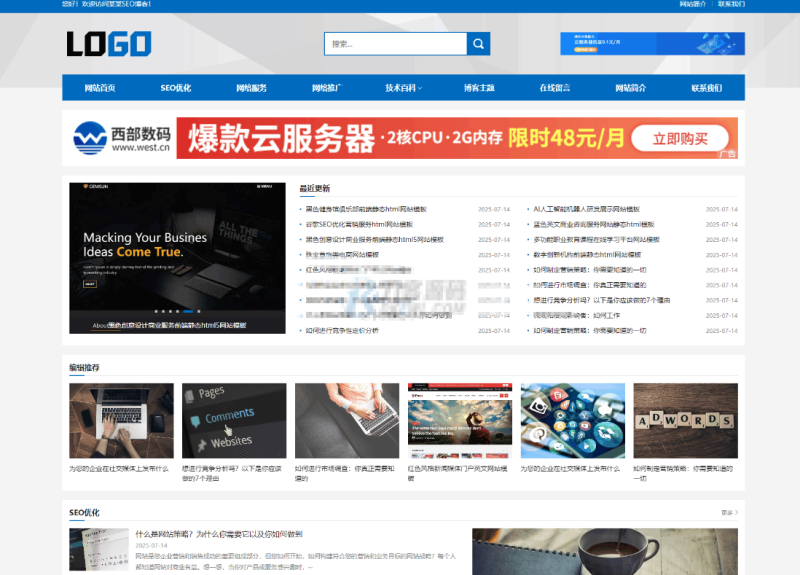Open 如何进行市场调查：你真正需要知道的 list item

589,285
